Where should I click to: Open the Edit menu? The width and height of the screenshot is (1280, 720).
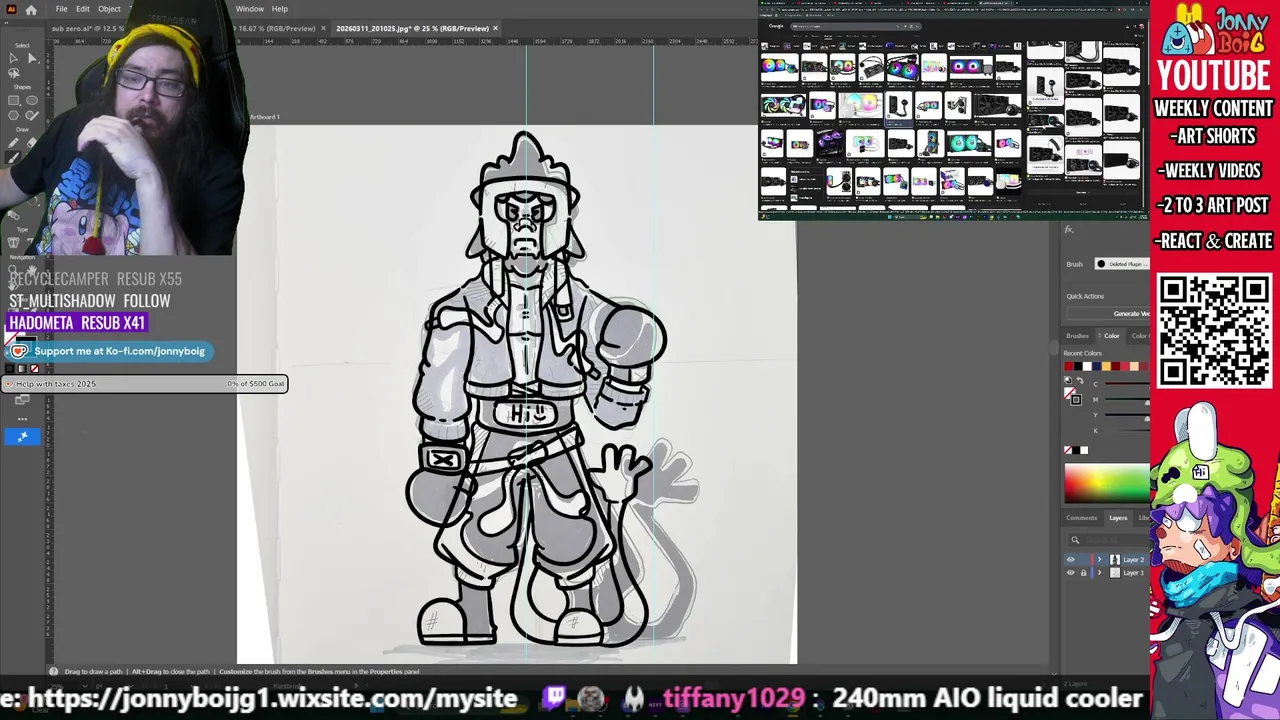click(83, 9)
